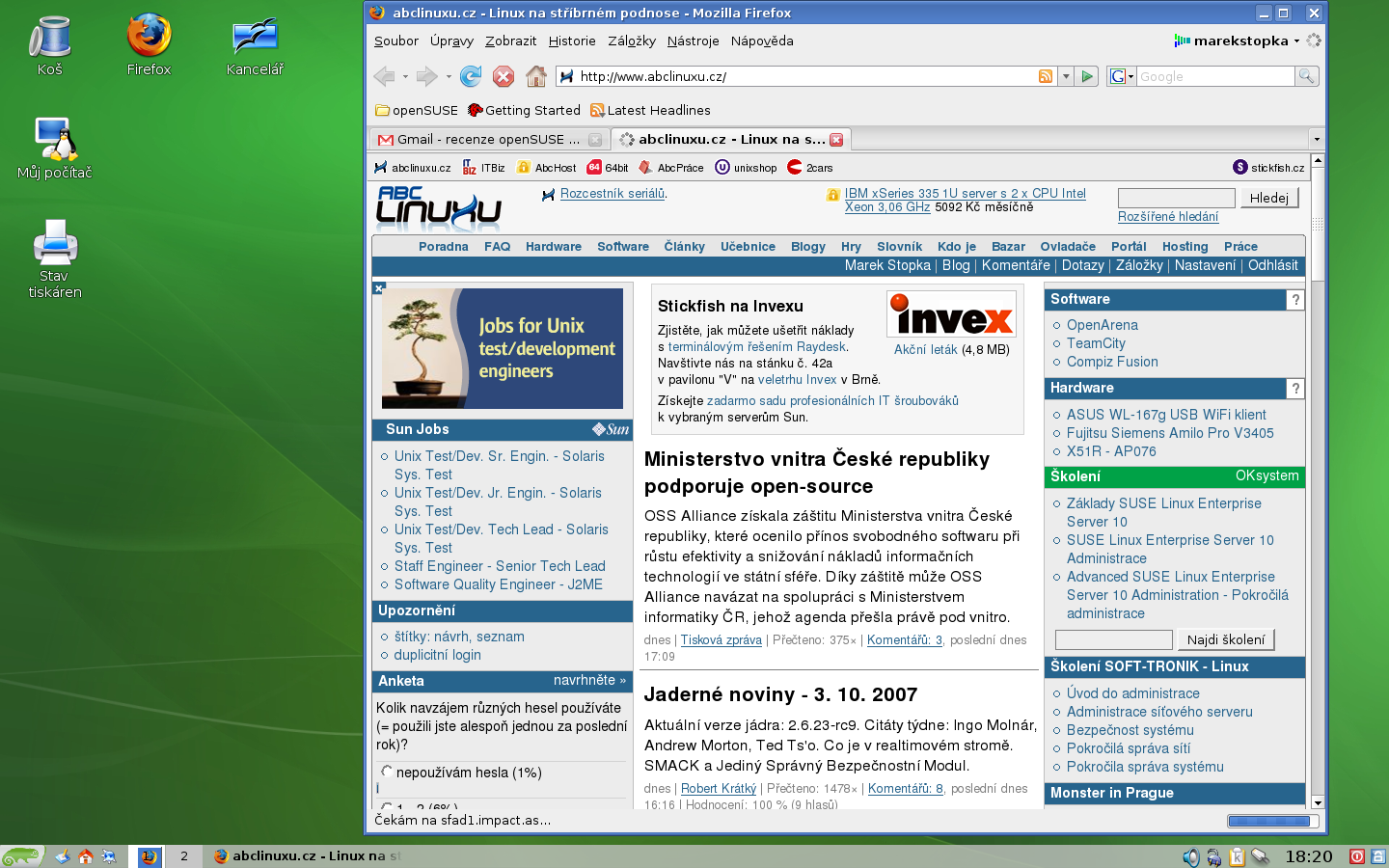Open the Rozcestník seriálů link

tap(613, 194)
